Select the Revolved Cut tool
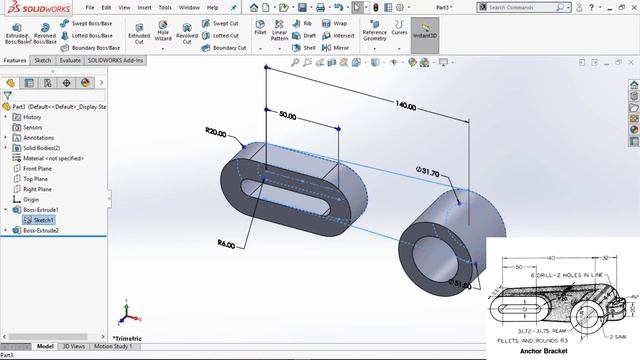The width and height of the screenshot is (640, 360). point(187,33)
